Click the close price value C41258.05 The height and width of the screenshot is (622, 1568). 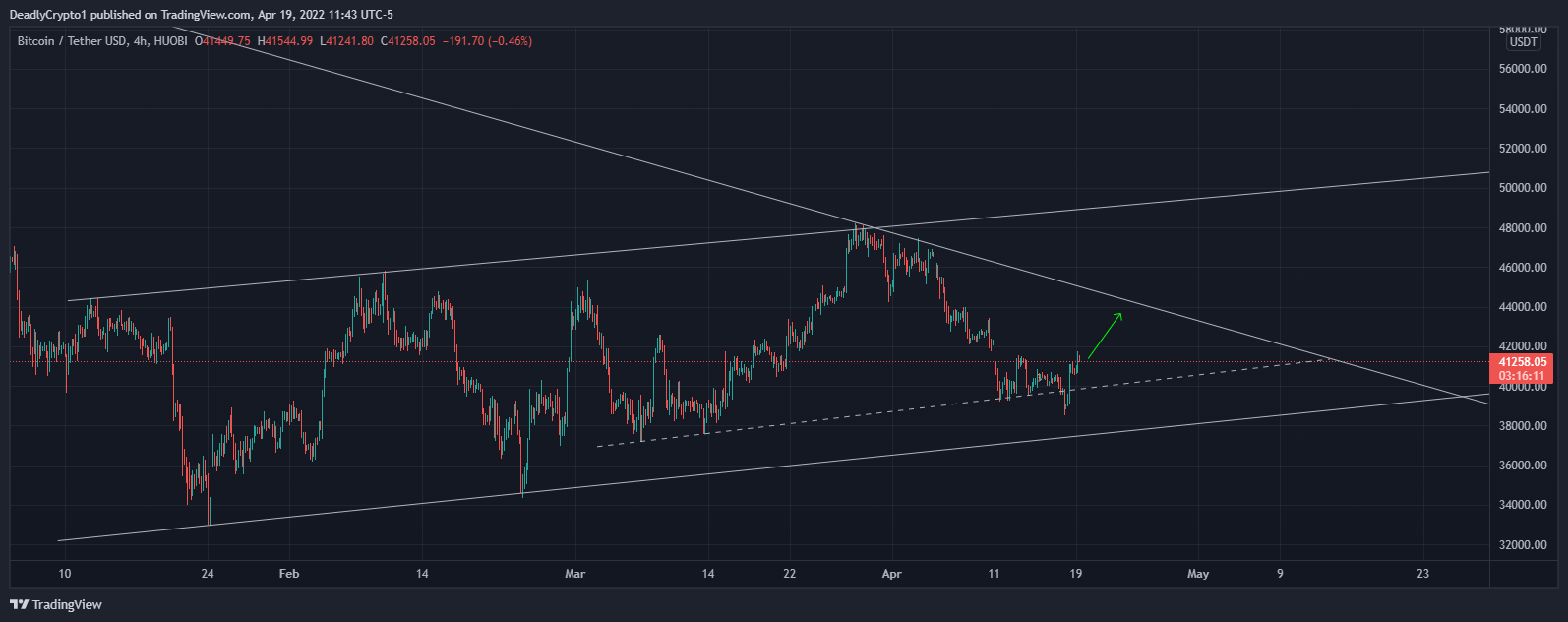(x=409, y=41)
